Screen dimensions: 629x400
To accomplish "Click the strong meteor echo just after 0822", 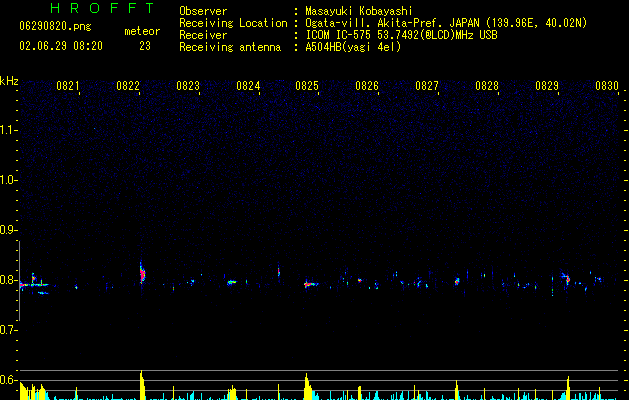I will pyautogui.click(x=142, y=274).
